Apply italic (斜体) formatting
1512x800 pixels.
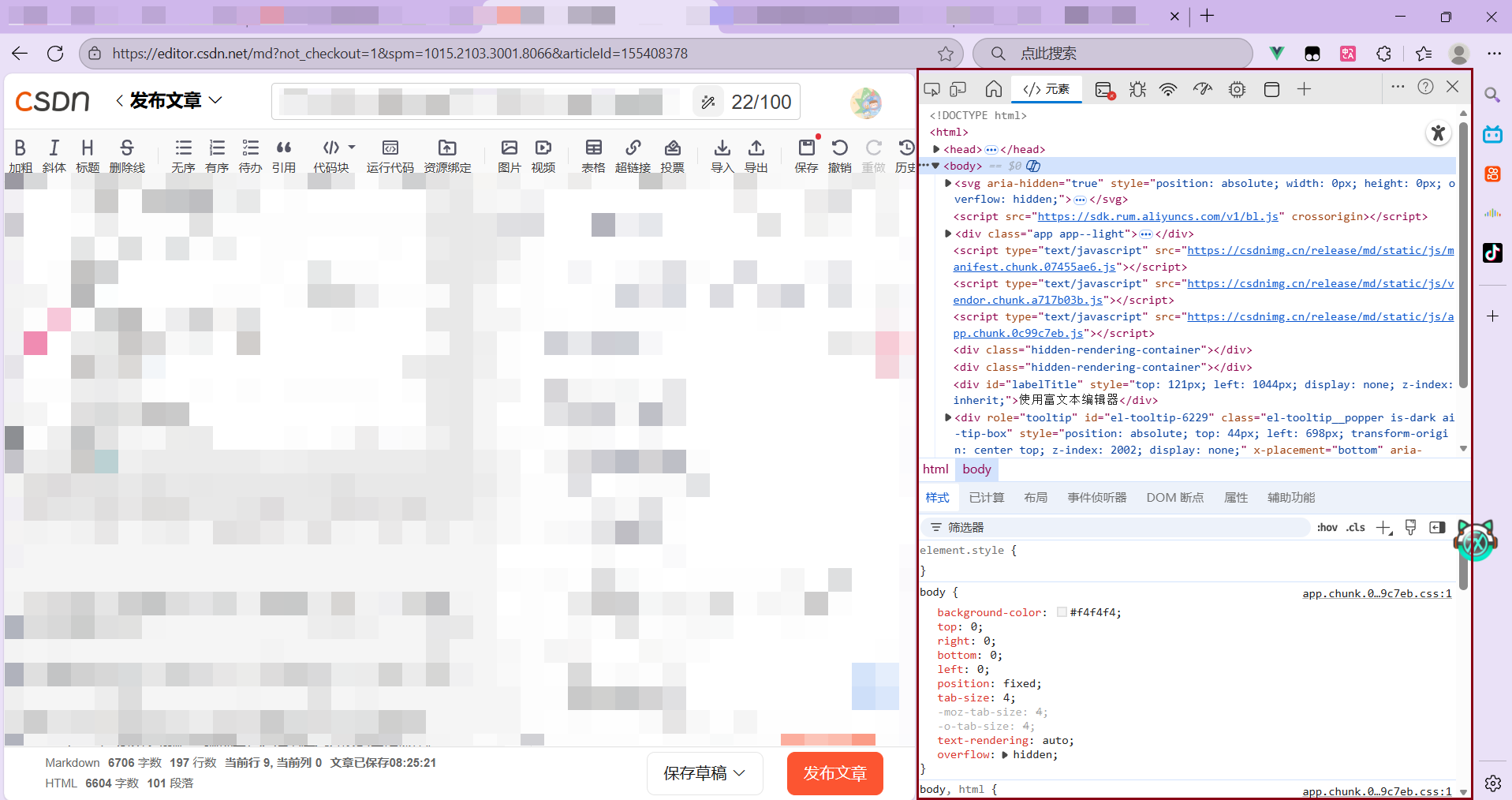[x=54, y=155]
